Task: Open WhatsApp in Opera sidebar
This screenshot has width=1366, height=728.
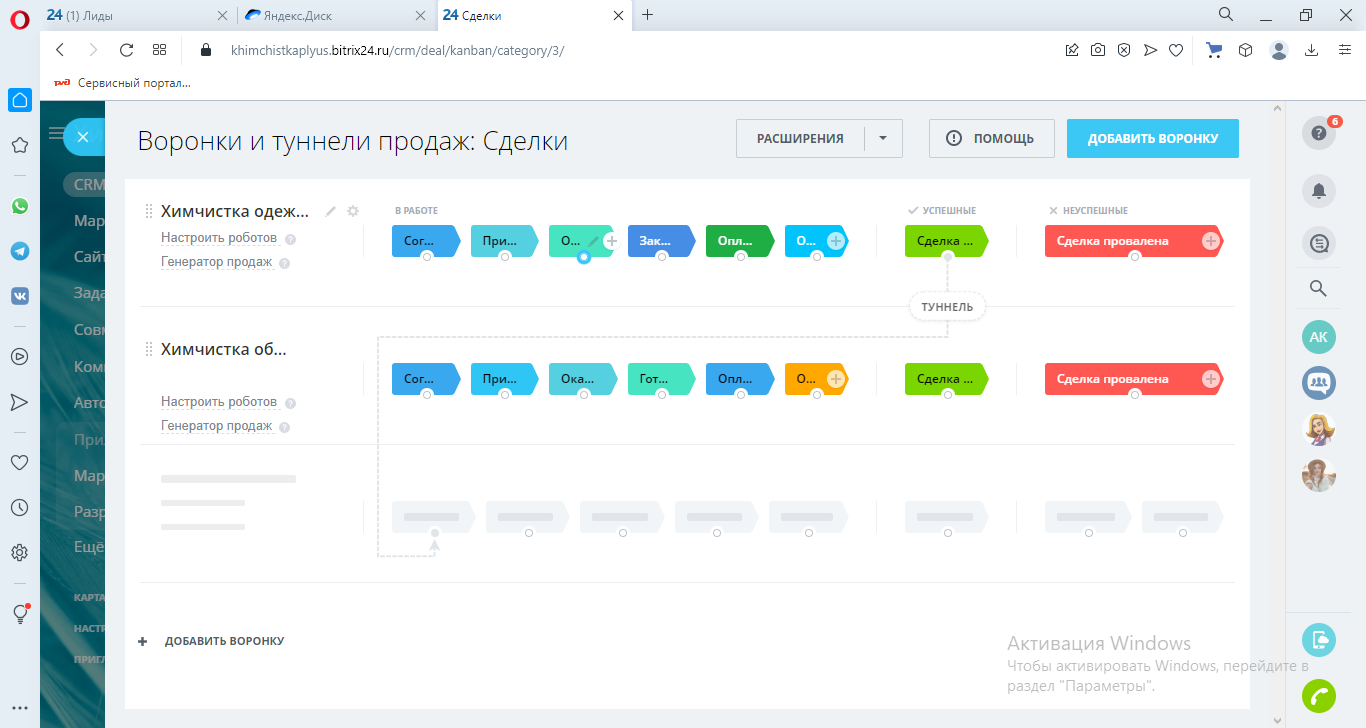Action: (20, 205)
